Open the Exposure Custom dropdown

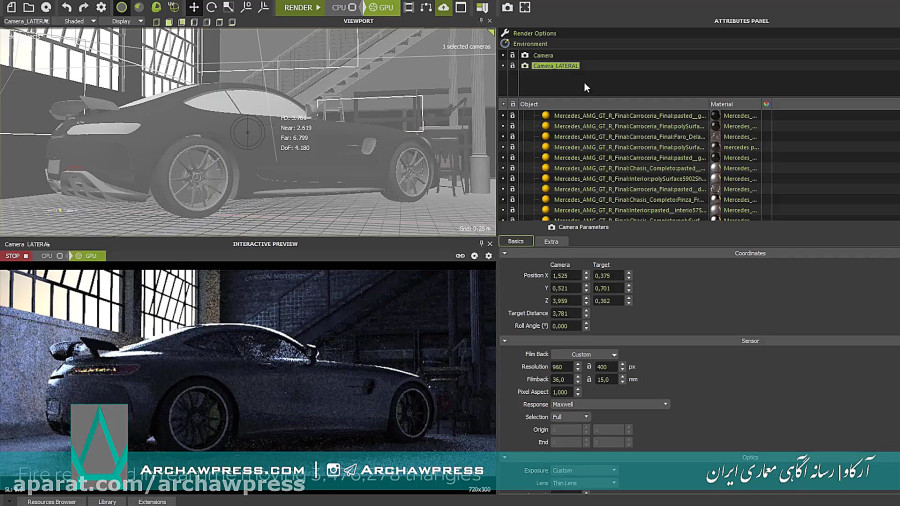click(584, 470)
